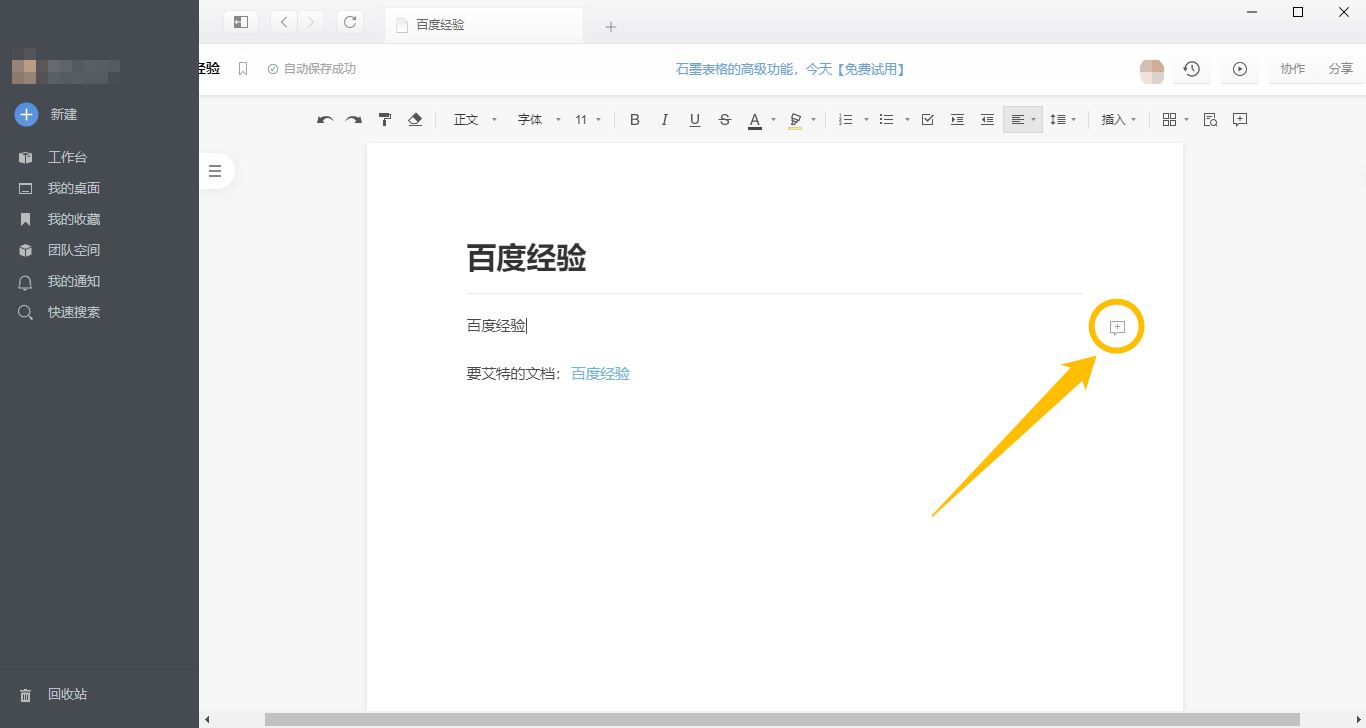Viewport: 1366px width, 728px height.
Task: Open bulleted list style dropdown arrow
Action: pyautogui.click(x=907, y=120)
